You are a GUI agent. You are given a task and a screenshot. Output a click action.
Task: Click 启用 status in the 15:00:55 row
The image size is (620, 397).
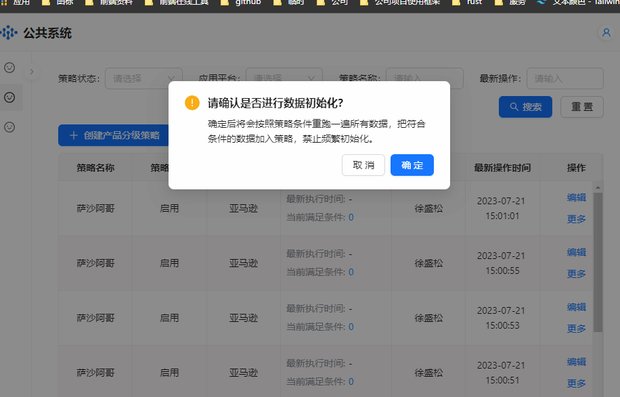(x=169, y=263)
